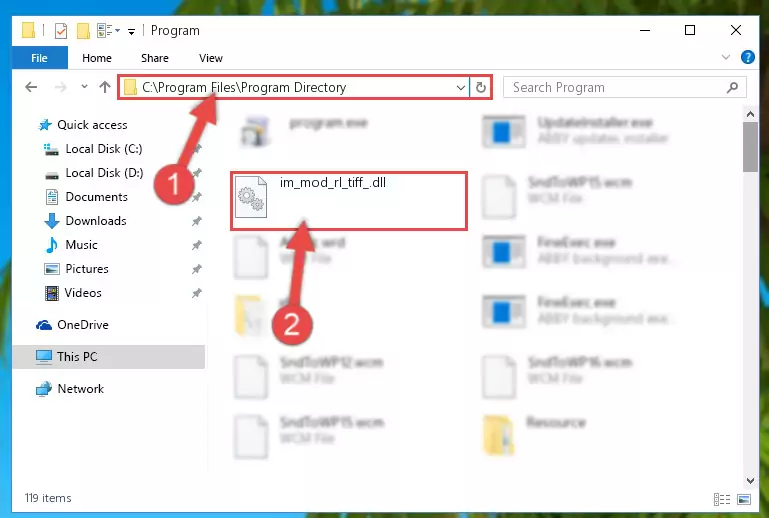Select Quick access in navigation pane
Screen dimensions: 769x518
point(92,125)
